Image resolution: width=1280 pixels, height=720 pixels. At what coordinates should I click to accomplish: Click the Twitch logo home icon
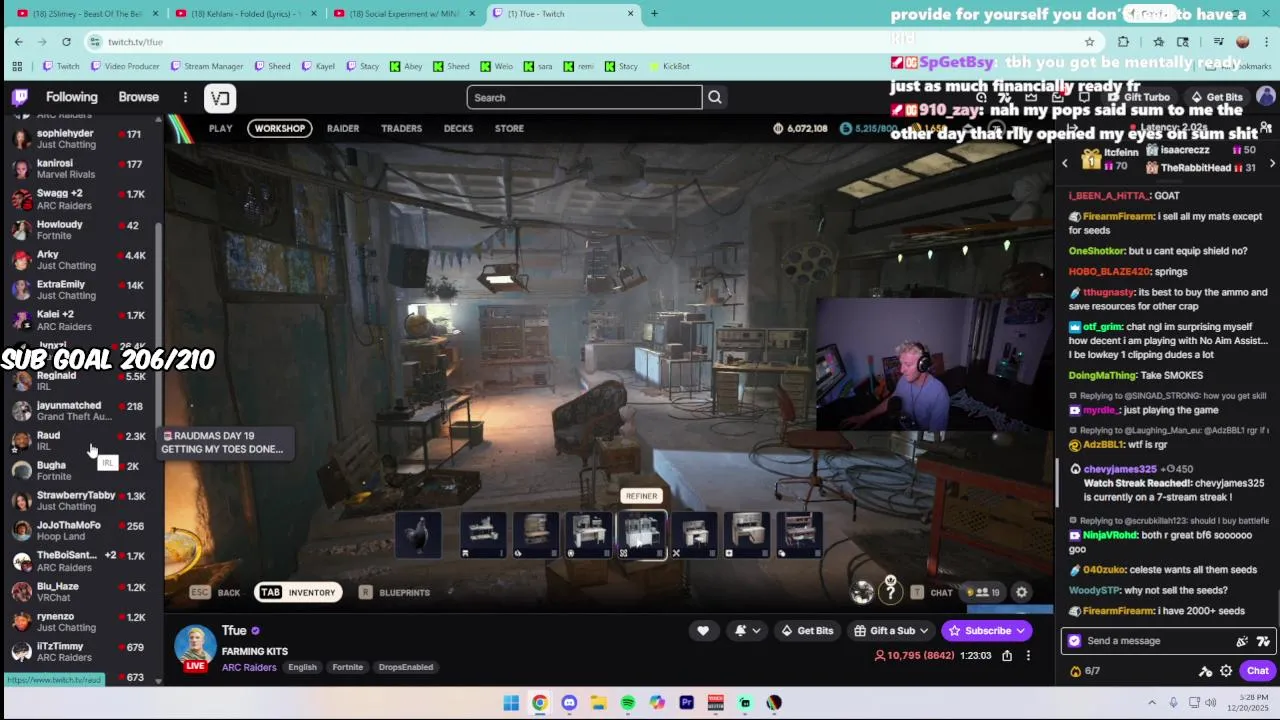(20, 97)
